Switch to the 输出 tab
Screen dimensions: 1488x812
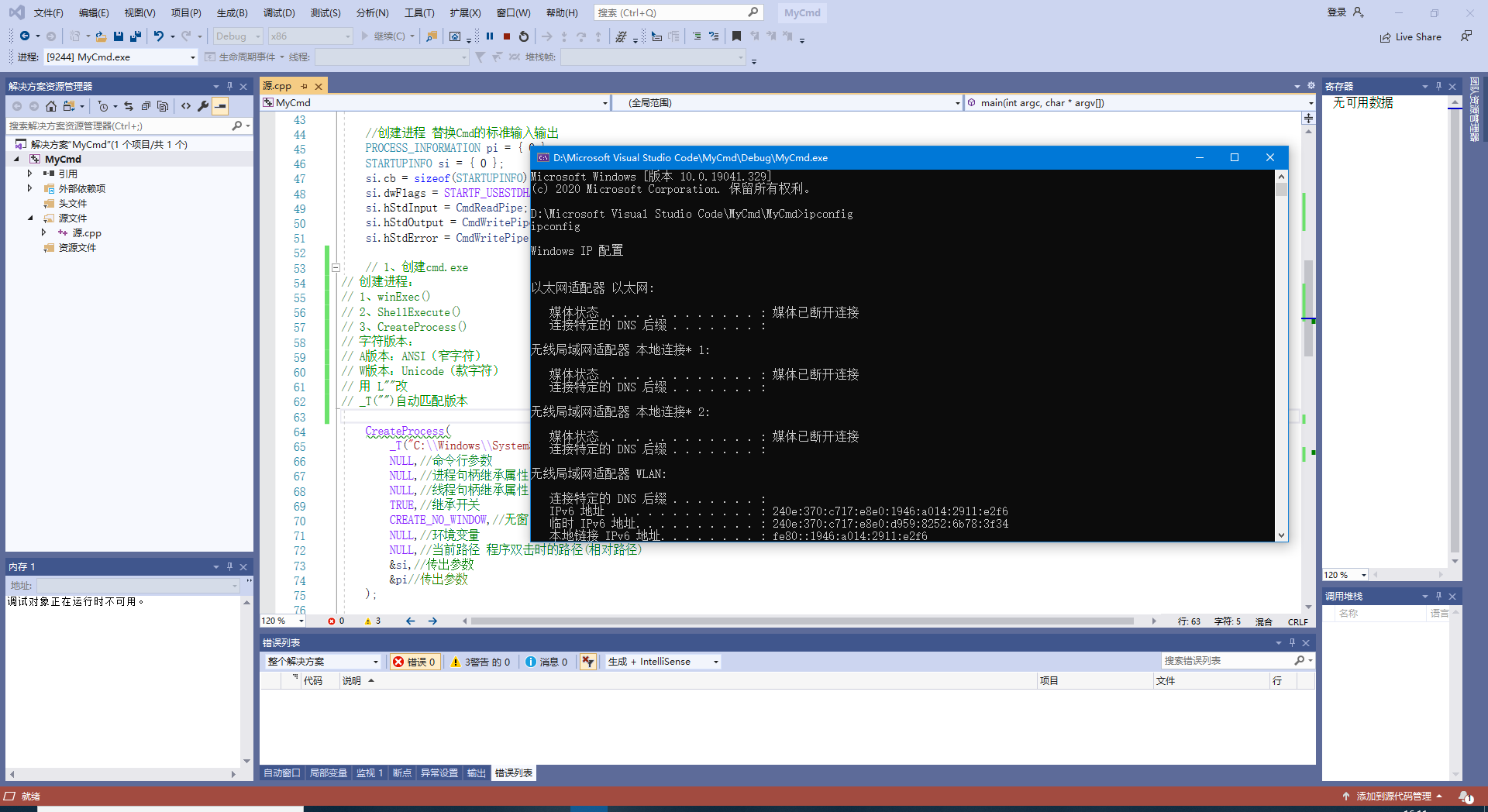(x=476, y=773)
